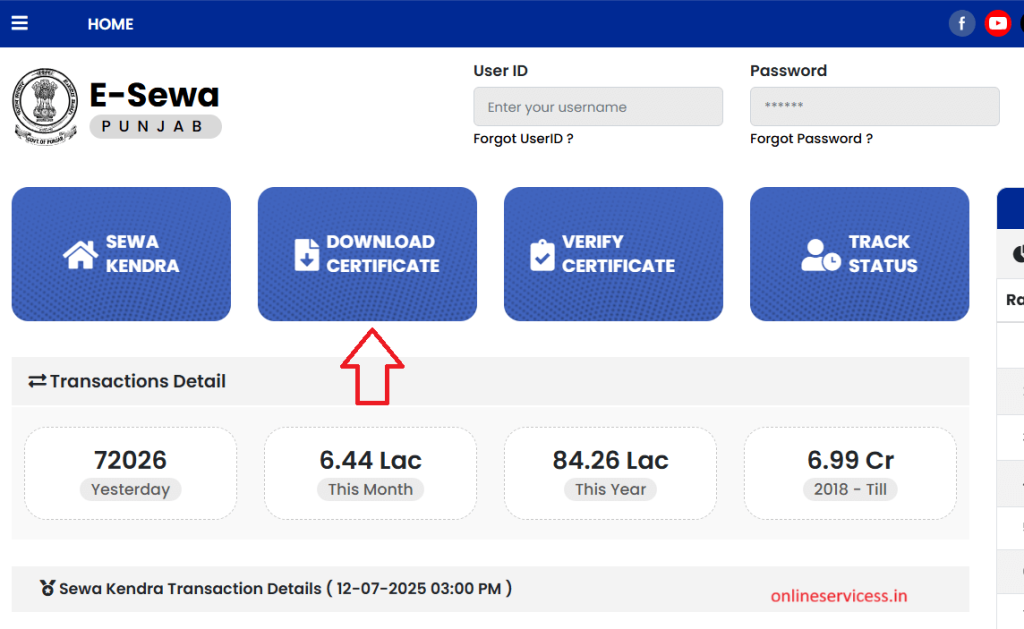Open the Download Certificate tile
1024x629 pixels.
tap(367, 254)
